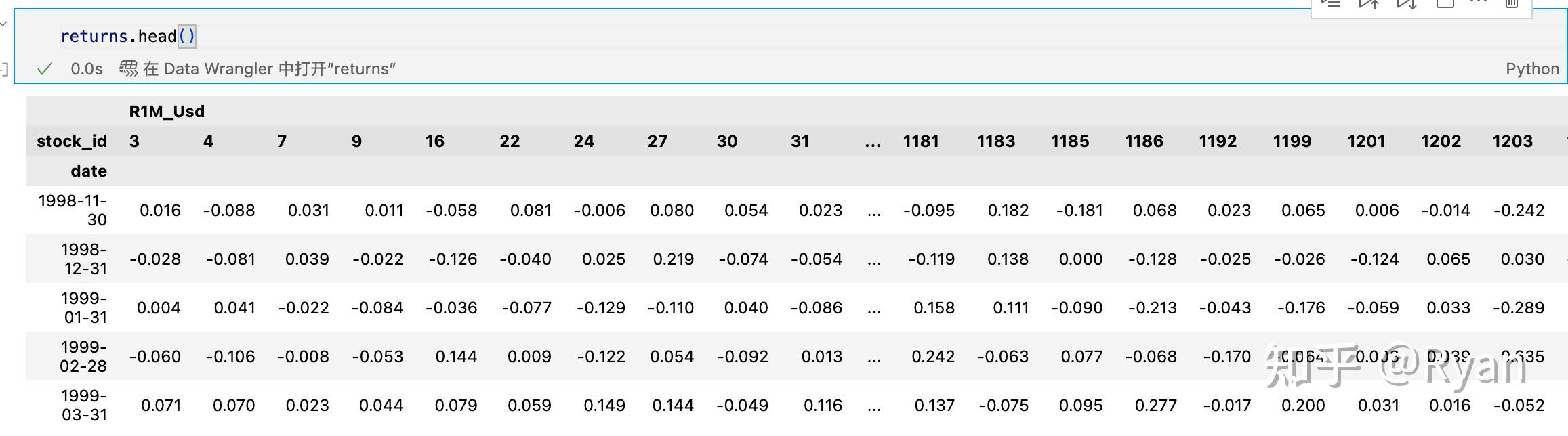
Task: Click the column header for stock 1181
Action: (920, 141)
